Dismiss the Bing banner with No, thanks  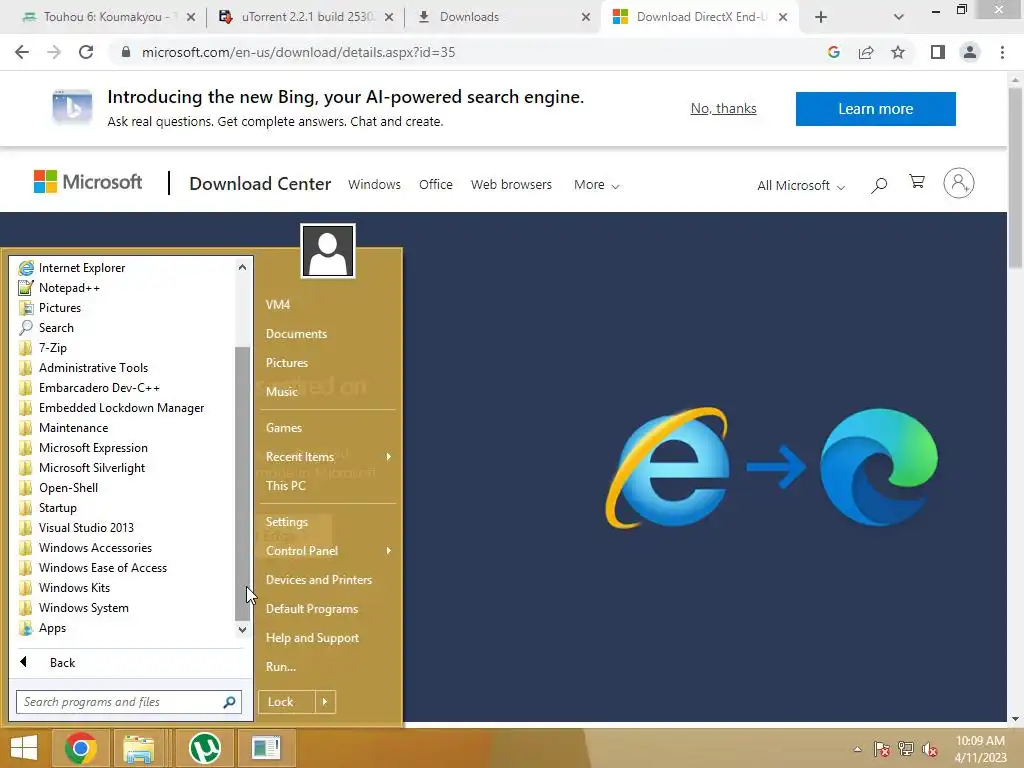(x=724, y=108)
